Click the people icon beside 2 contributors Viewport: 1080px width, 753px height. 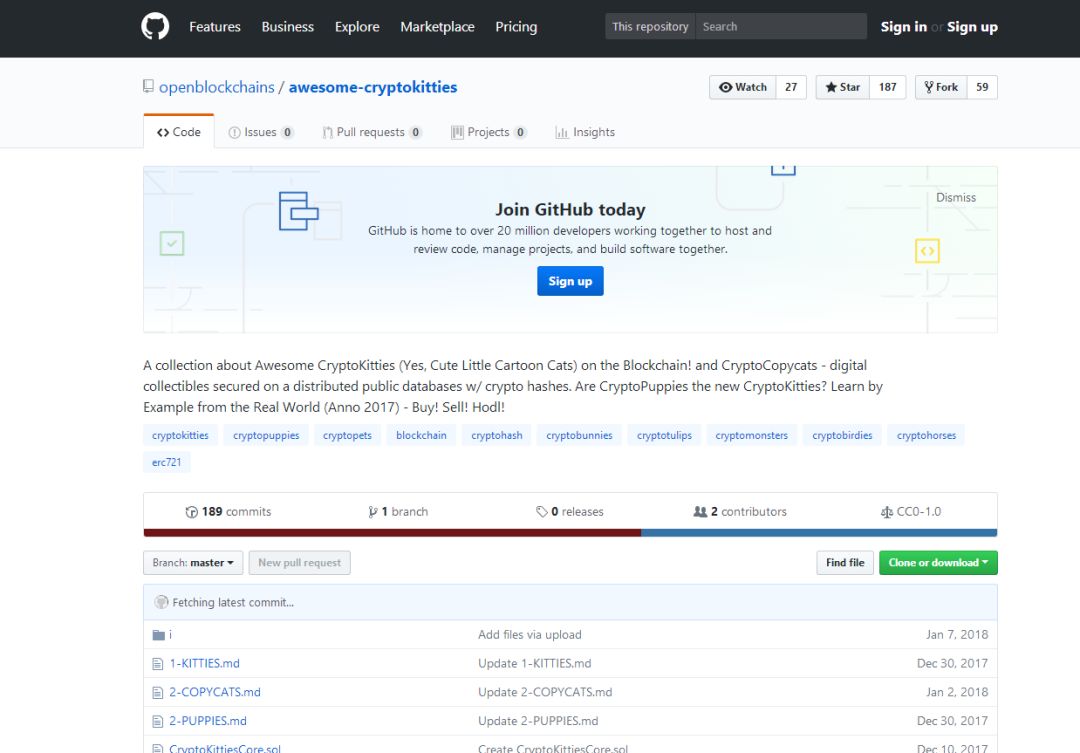coord(700,512)
